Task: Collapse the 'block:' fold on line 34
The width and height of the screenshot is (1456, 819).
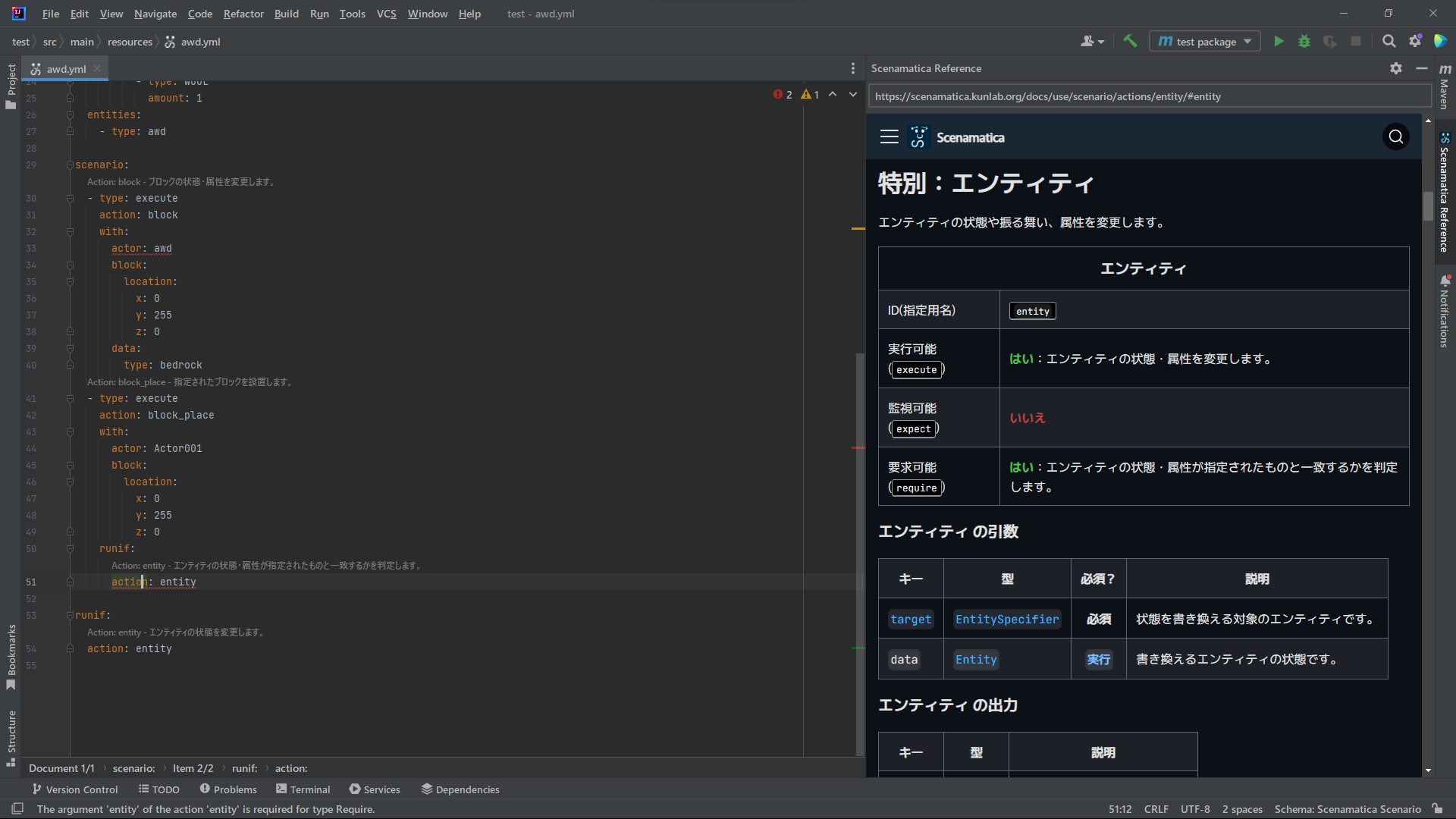Action: pos(70,265)
